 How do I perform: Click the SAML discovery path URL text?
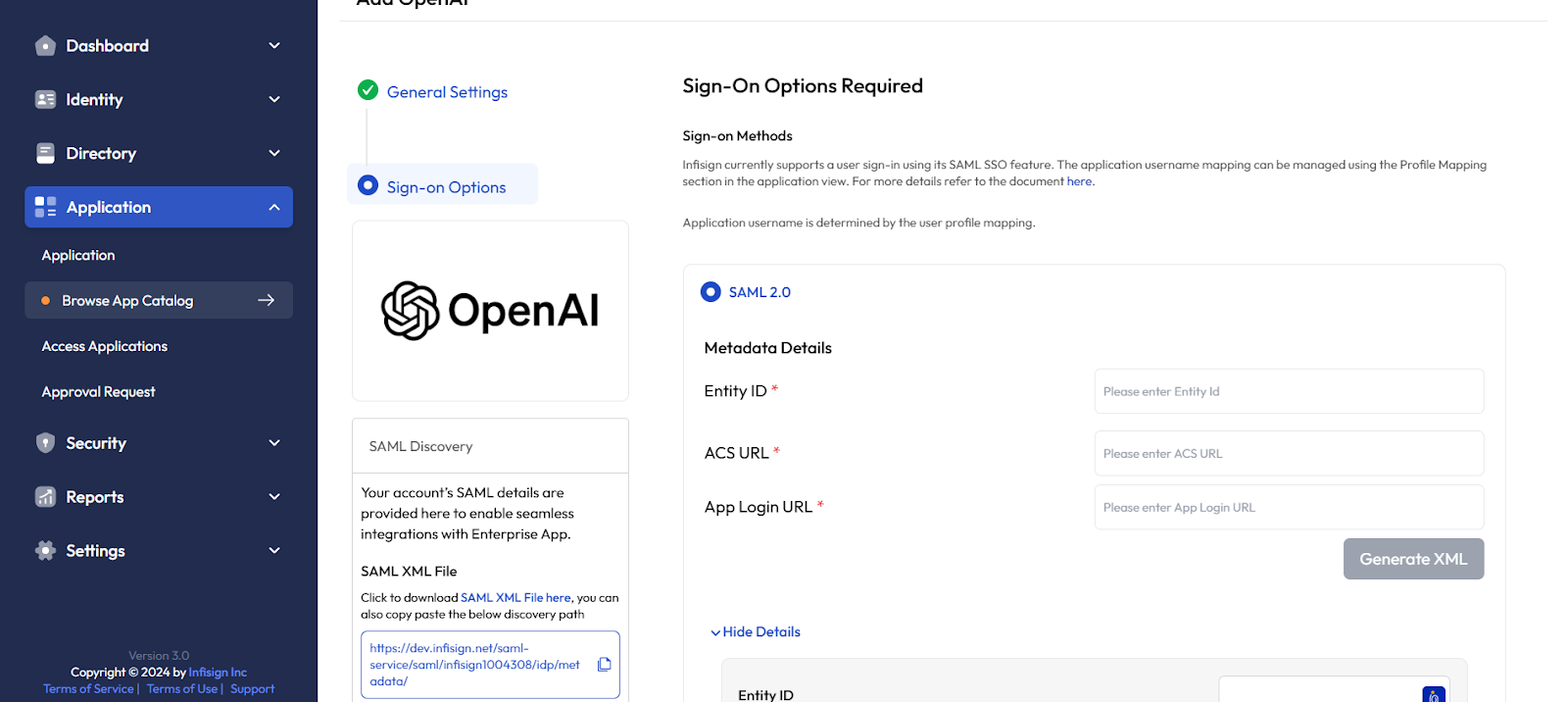coord(475,665)
